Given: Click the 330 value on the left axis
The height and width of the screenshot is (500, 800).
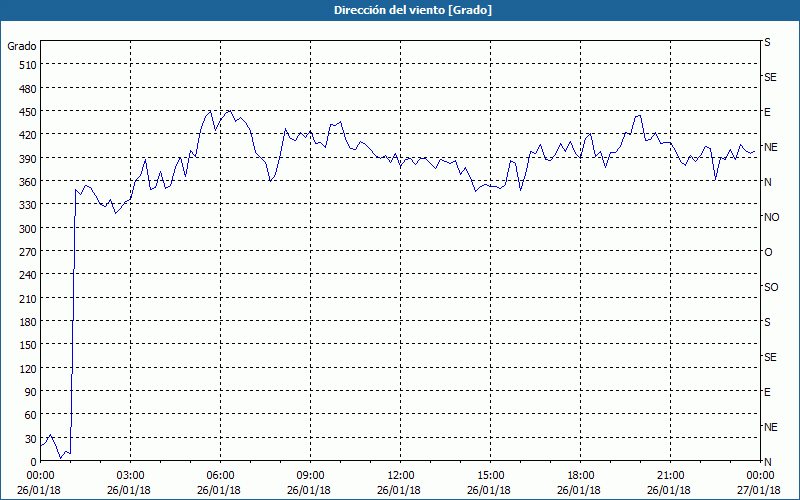Looking at the screenshot, I should click(x=28, y=205).
